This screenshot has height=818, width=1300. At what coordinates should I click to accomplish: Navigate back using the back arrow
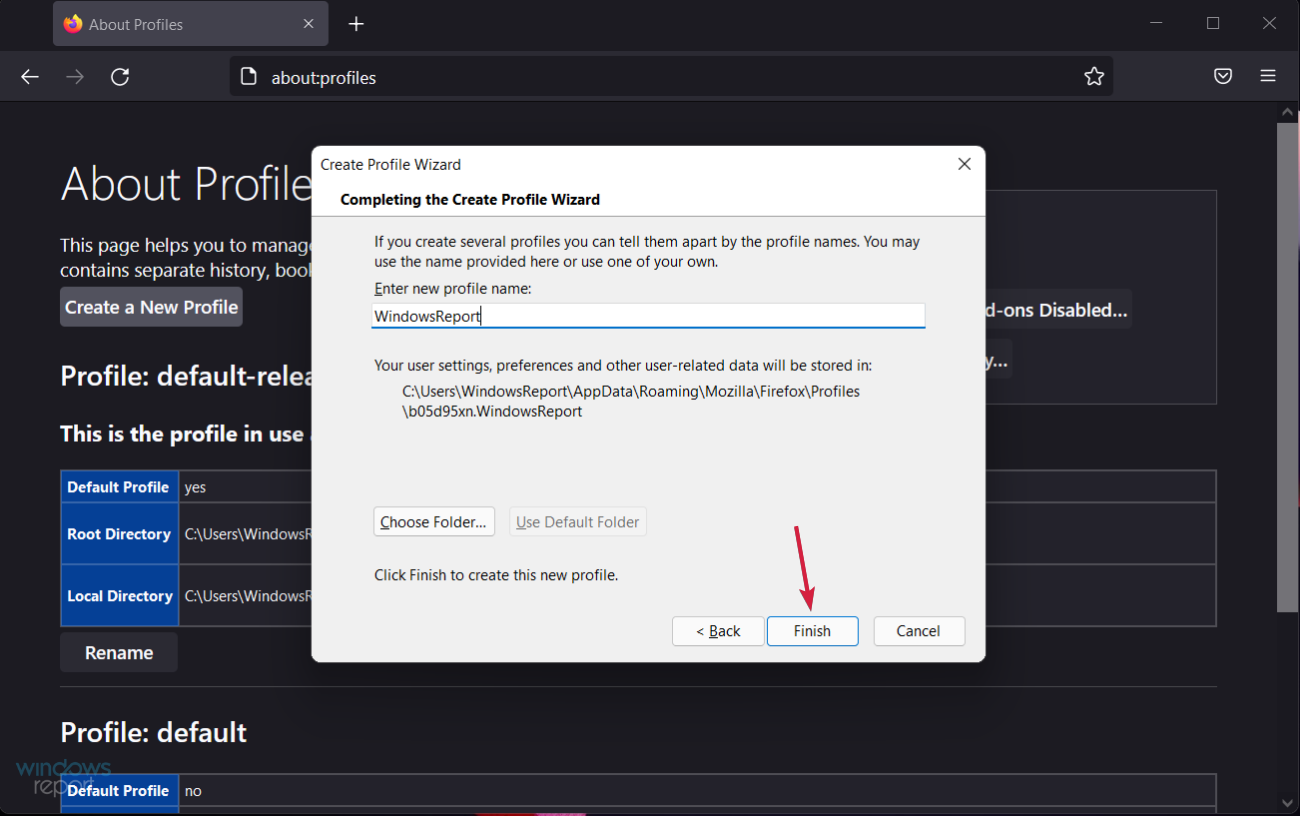(29, 76)
